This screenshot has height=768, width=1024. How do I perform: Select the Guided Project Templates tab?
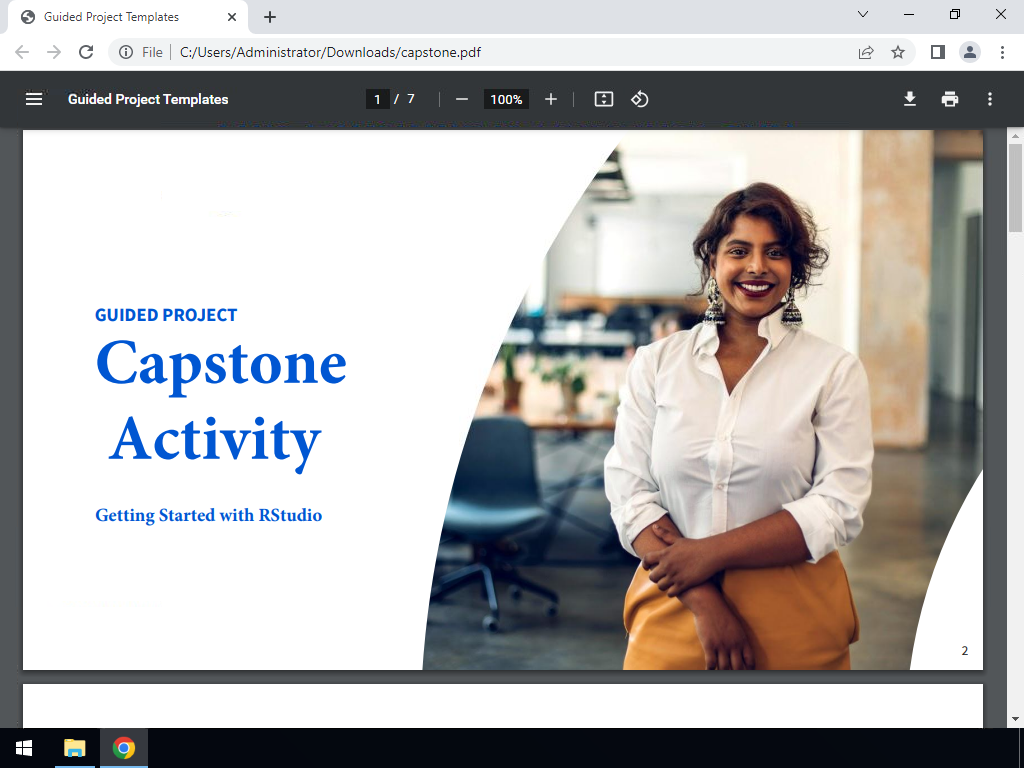pyautogui.click(x=127, y=17)
